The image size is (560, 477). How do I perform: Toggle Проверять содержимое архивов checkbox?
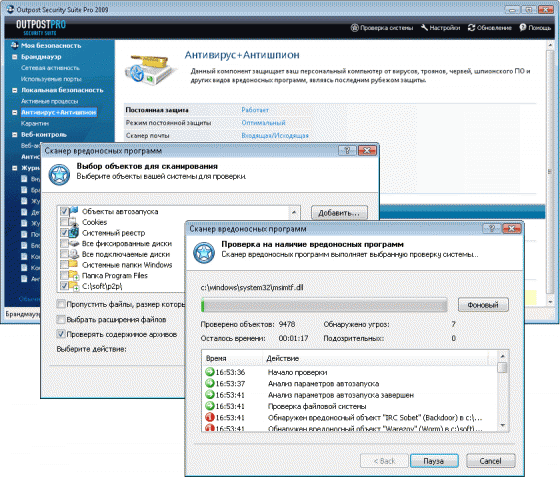[61, 334]
